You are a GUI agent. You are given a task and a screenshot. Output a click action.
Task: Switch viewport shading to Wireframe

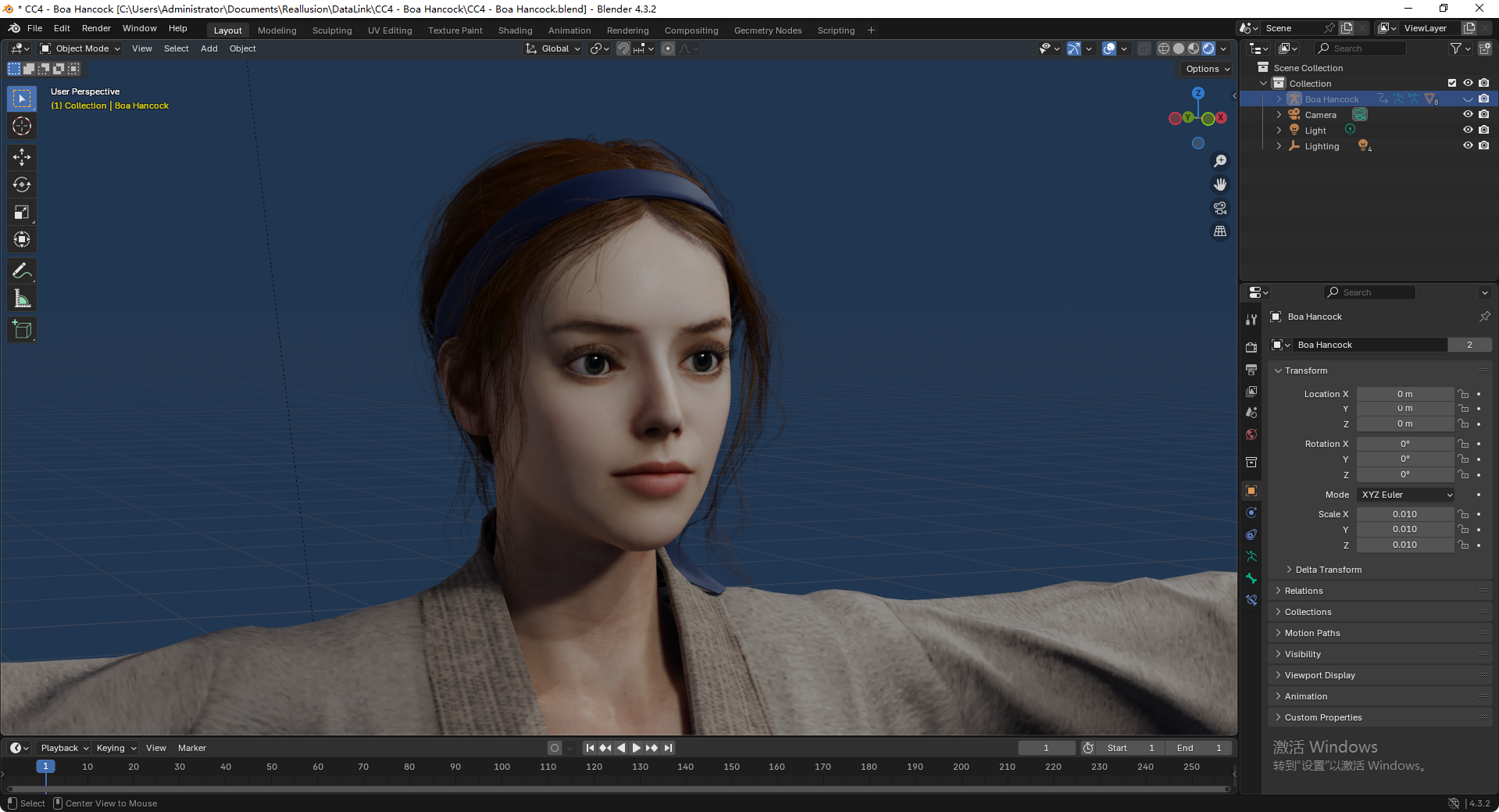[x=1164, y=48]
